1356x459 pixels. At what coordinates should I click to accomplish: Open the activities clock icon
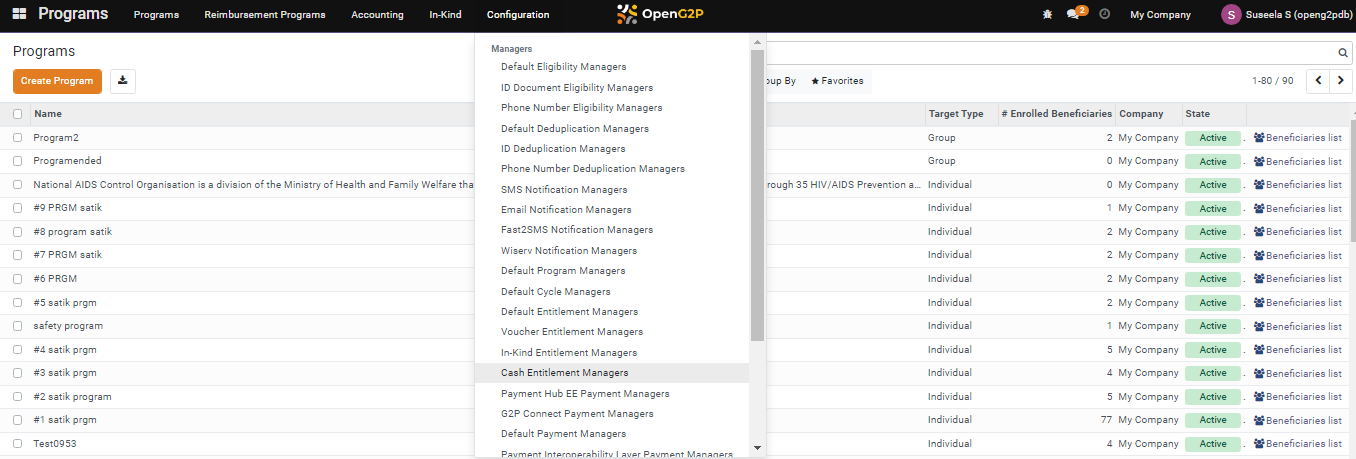1104,15
